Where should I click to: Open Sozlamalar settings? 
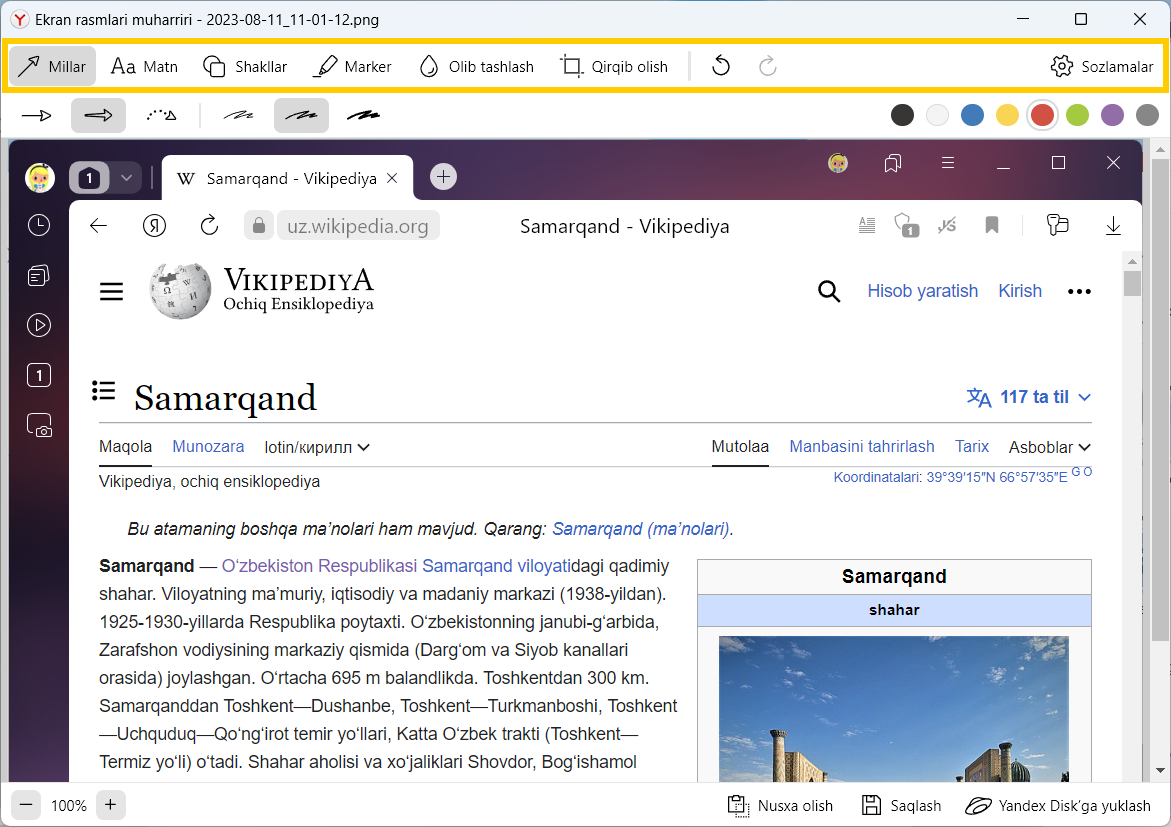click(1102, 67)
